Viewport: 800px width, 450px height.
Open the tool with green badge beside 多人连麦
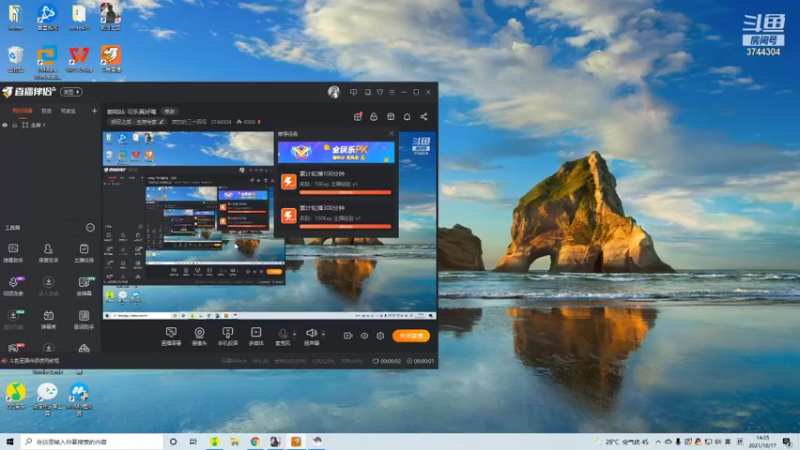coord(84,286)
